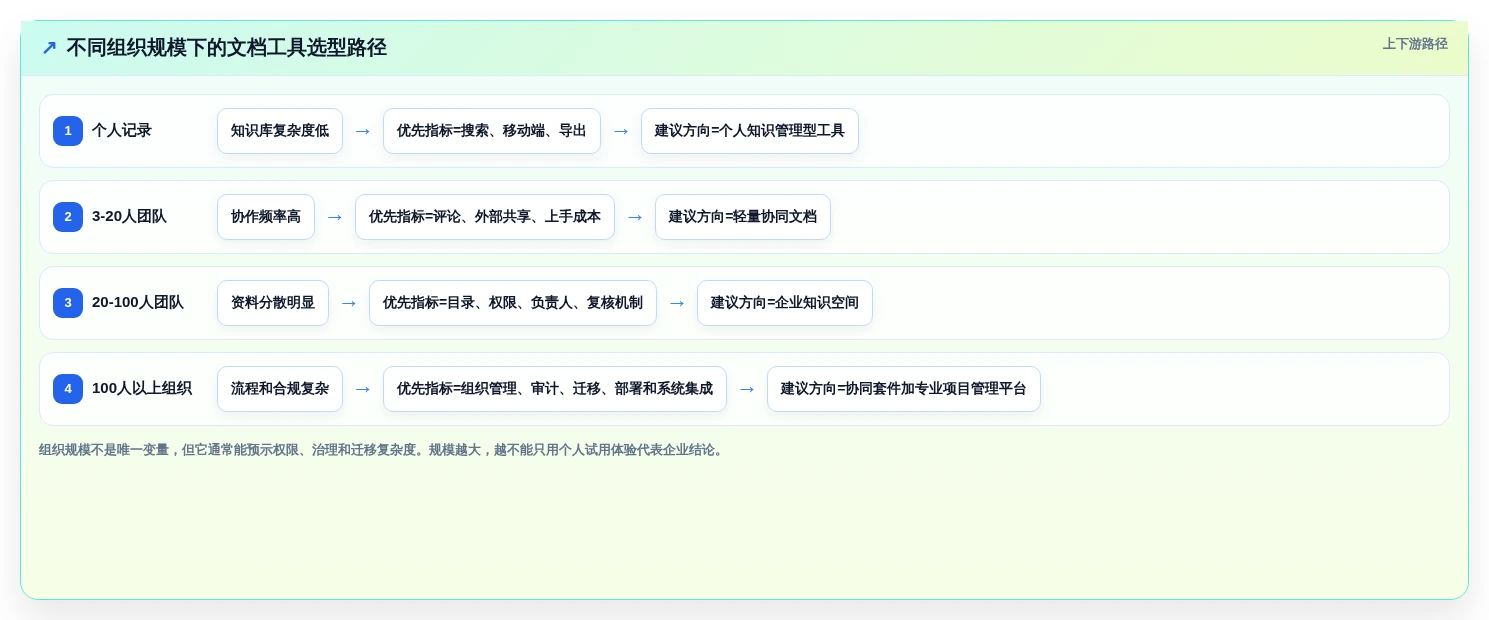This screenshot has width=1489, height=620.
Task: Click the 协作频率高 chip
Action: pos(266,217)
